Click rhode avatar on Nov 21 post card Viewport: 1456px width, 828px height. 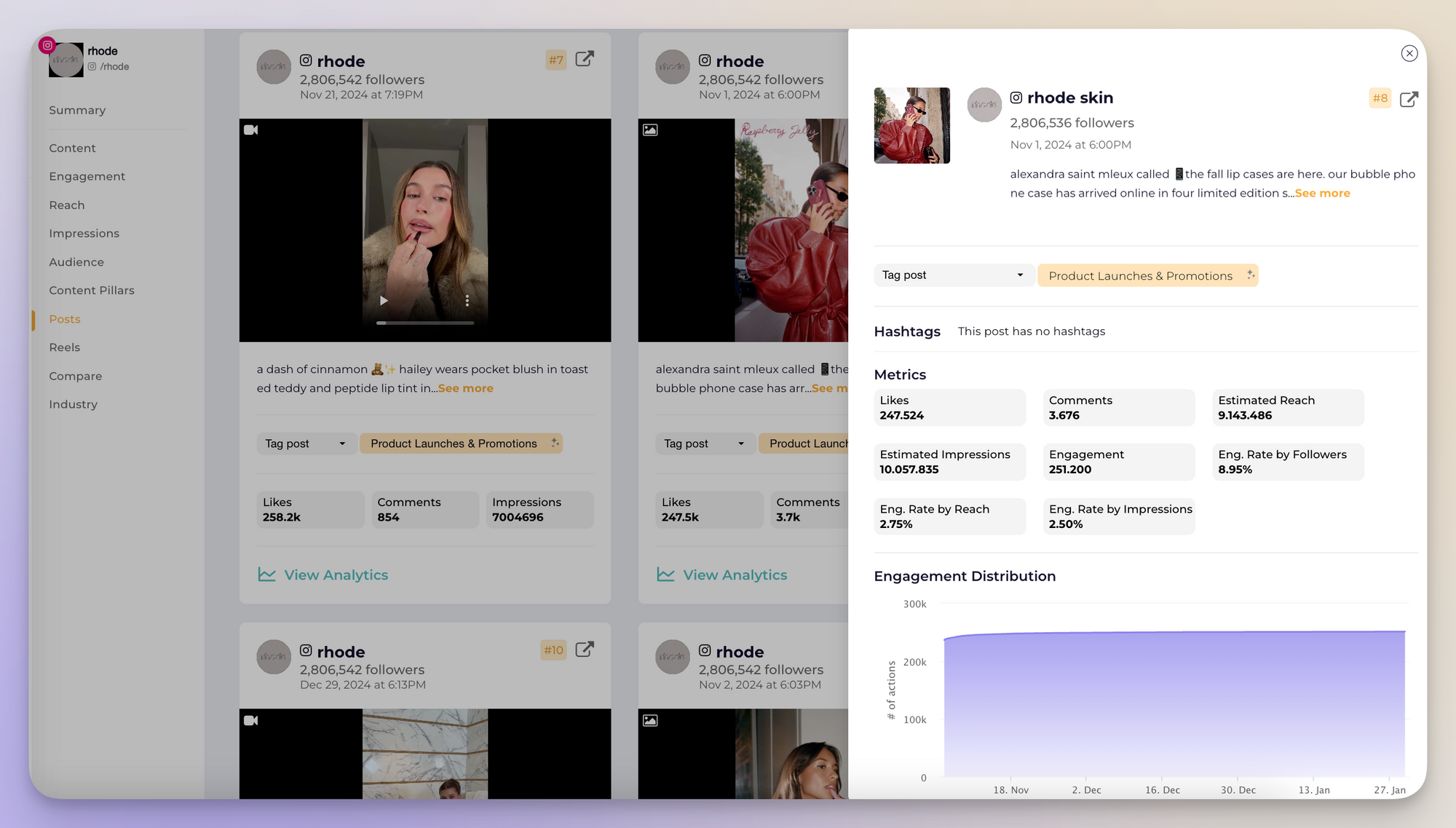pyautogui.click(x=274, y=67)
